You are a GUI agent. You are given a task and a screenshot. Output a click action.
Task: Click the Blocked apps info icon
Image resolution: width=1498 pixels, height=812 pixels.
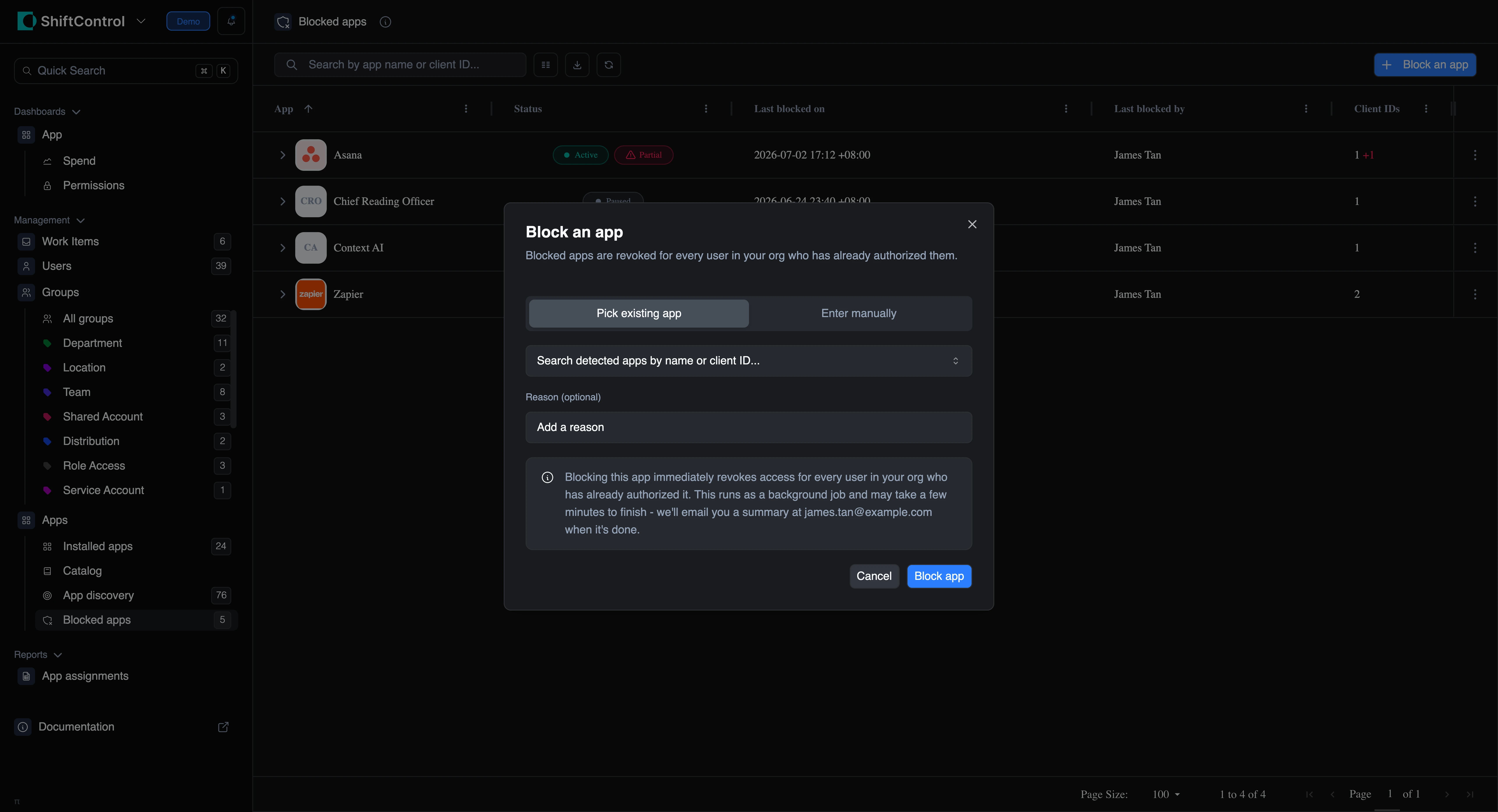coord(385,22)
